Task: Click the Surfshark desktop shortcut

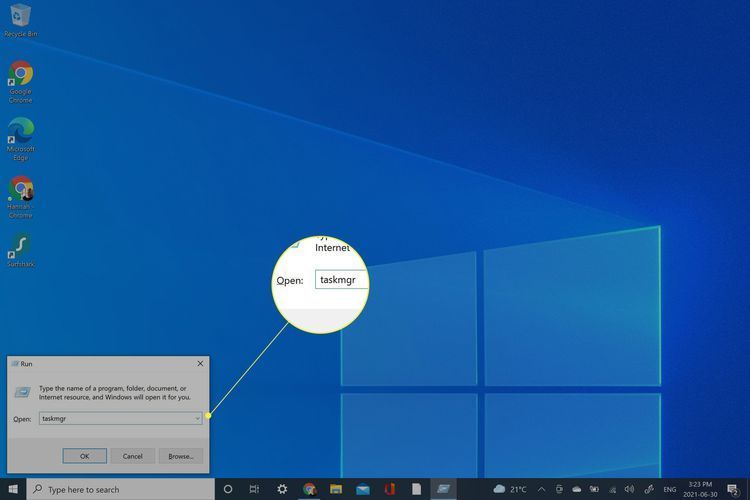Action: 20,246
